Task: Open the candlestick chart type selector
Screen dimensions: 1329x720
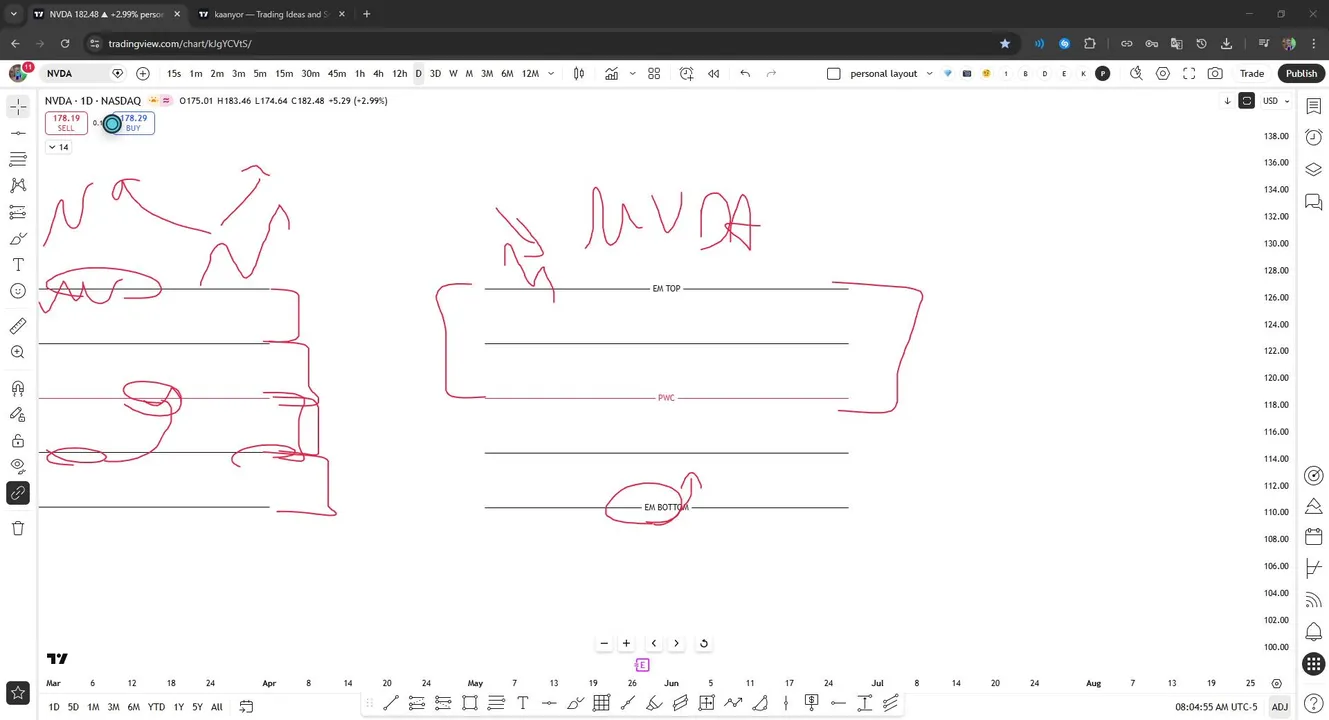Action: click(579, 73)
